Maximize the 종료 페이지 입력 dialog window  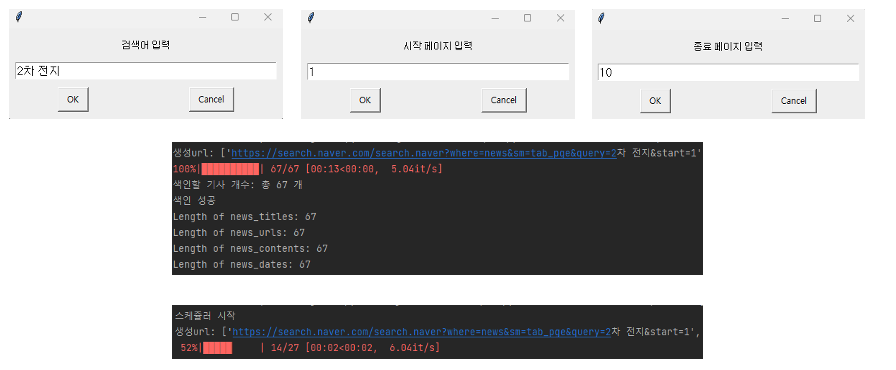(x=818, y=19)
